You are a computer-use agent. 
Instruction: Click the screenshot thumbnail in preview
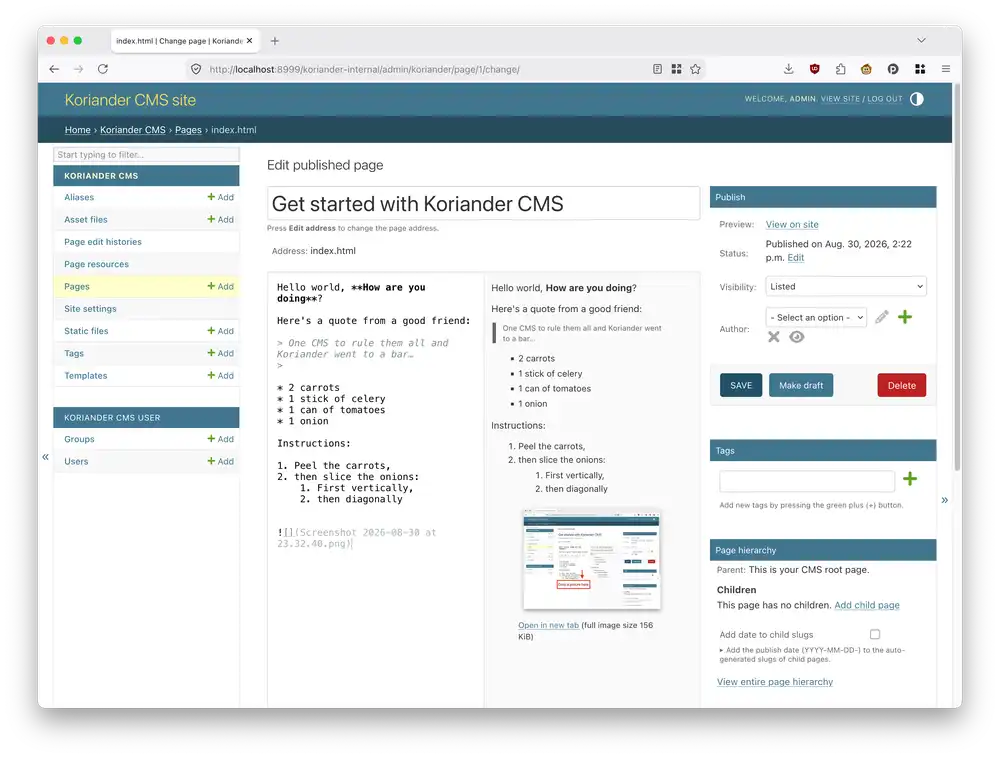591,559
